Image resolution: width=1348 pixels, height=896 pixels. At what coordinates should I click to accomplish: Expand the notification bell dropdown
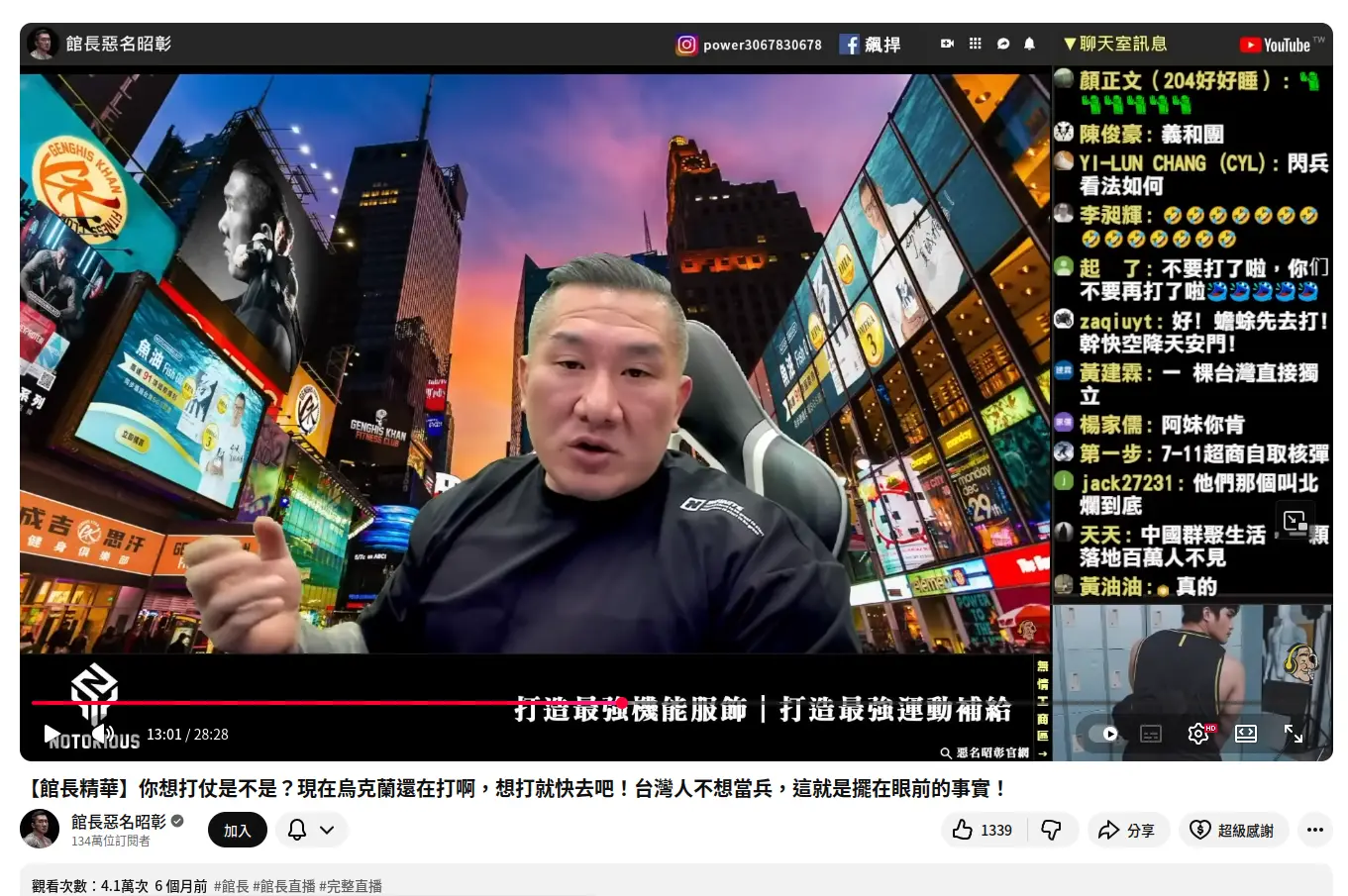[x=311, y=830]
